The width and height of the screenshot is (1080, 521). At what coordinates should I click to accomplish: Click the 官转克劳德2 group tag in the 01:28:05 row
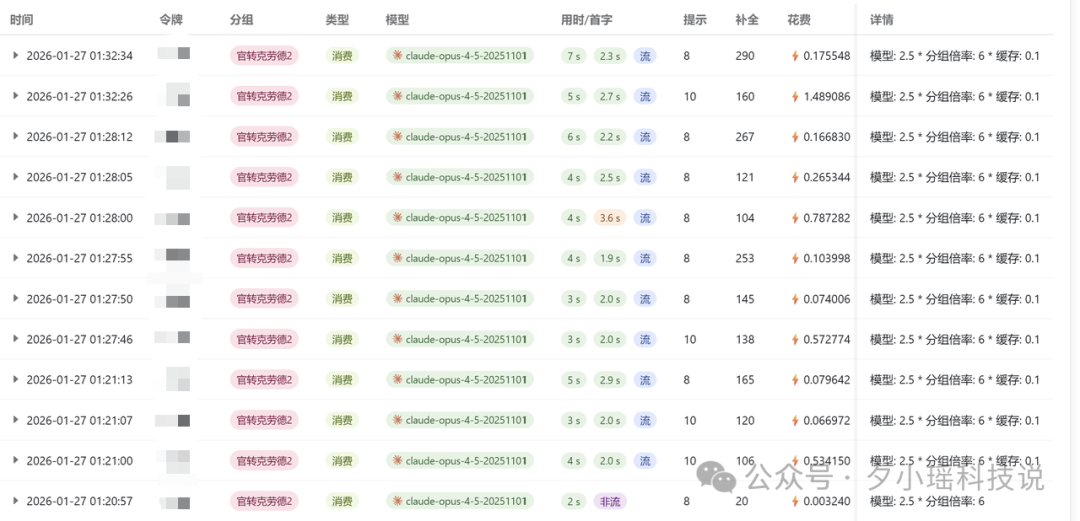pyautogui.click(x=264, y=177)
